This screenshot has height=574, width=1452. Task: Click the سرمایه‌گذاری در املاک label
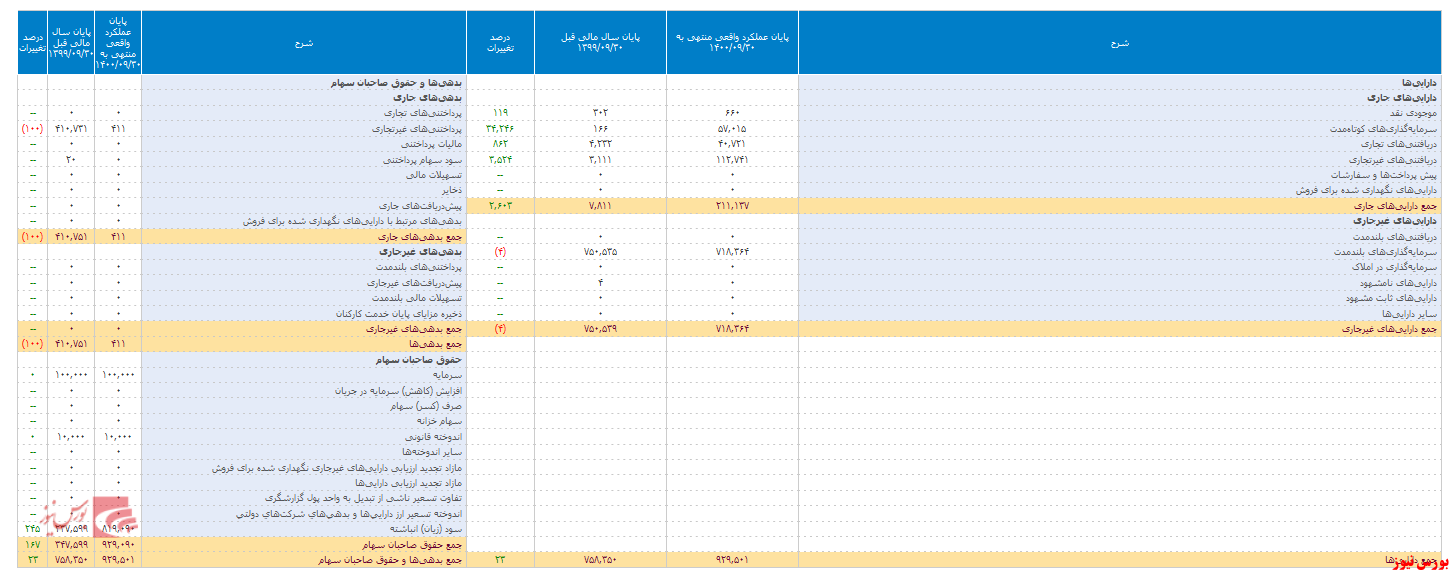(1396, 267)
